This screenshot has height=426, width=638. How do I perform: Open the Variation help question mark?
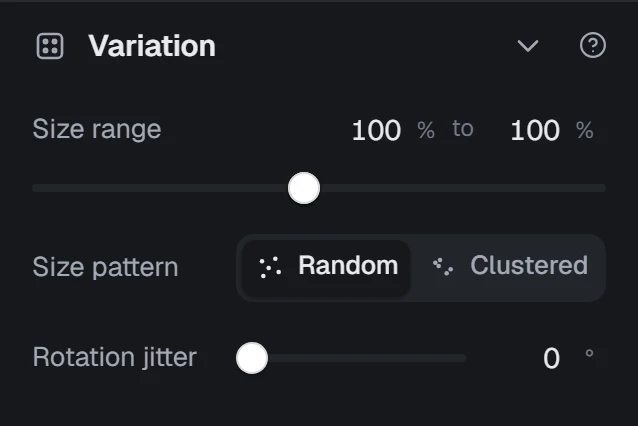[x=592, y=45]
